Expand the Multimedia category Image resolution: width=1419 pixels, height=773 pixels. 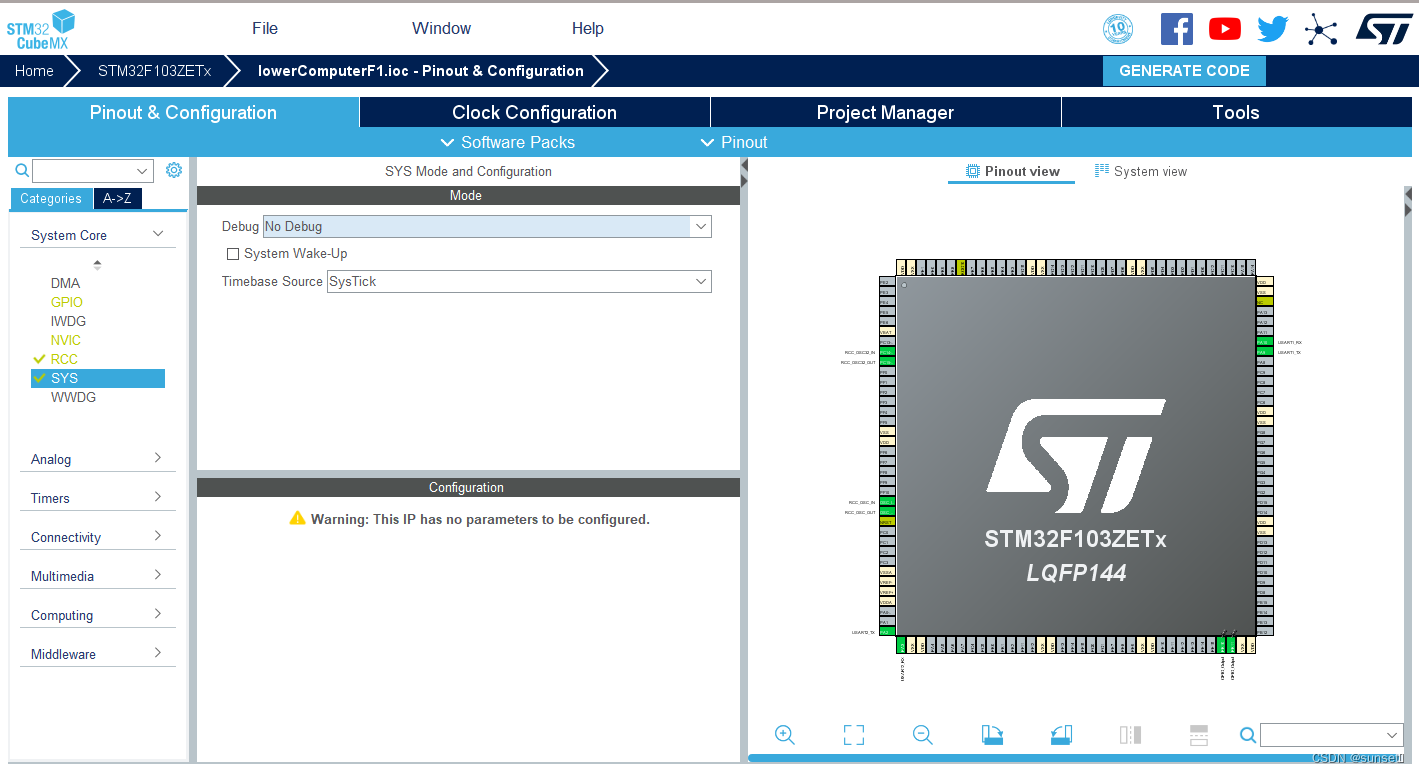click(x=97, y=576)
